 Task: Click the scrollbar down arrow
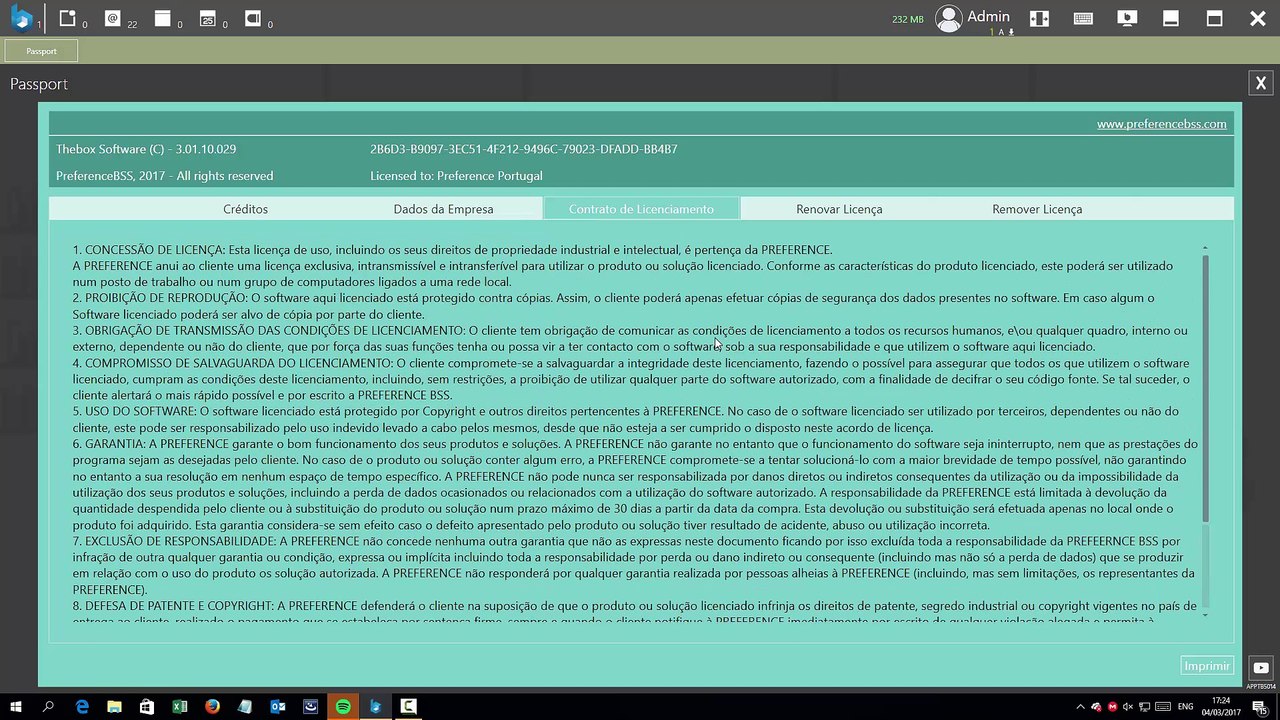coord(1205,615)
